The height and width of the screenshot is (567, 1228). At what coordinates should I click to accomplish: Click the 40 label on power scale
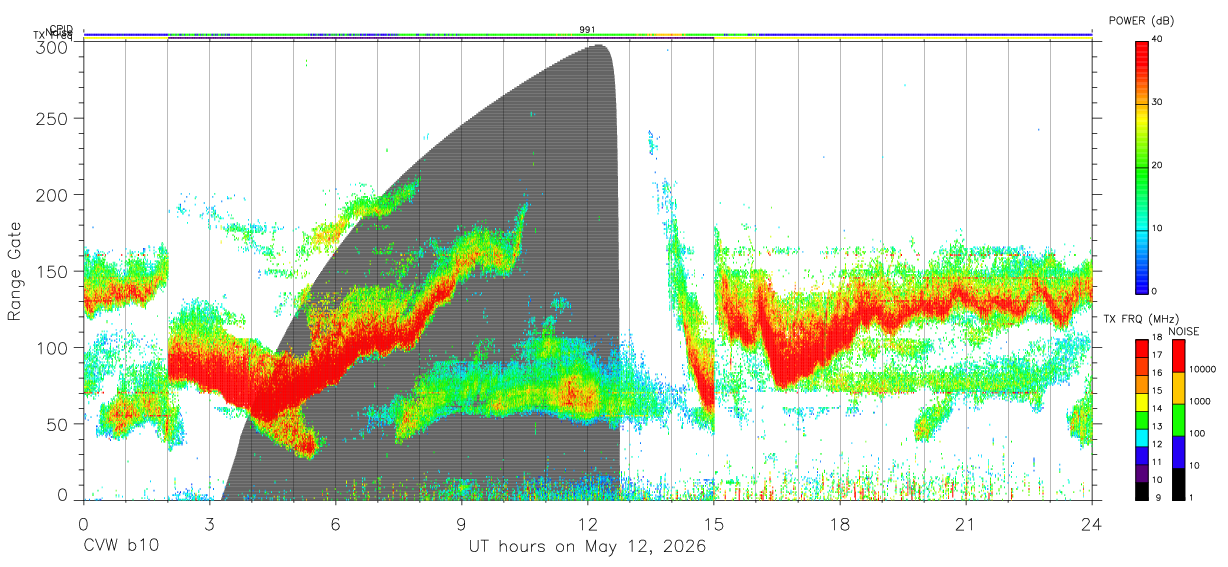(1157, 39)
